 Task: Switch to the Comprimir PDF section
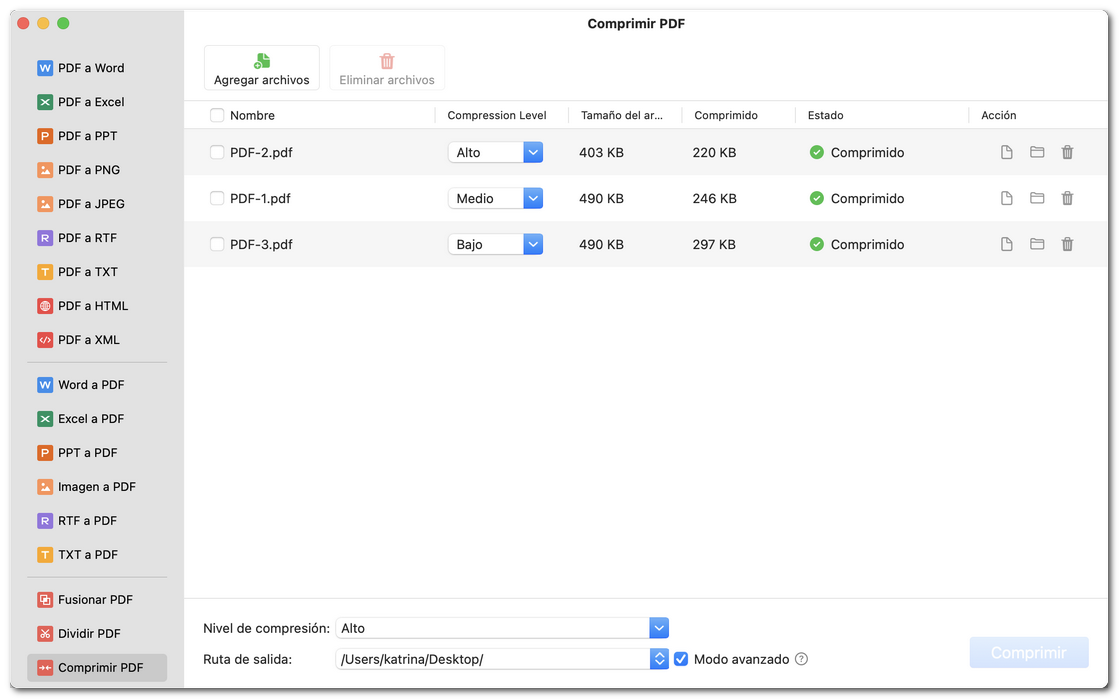(x=95, y=667)
